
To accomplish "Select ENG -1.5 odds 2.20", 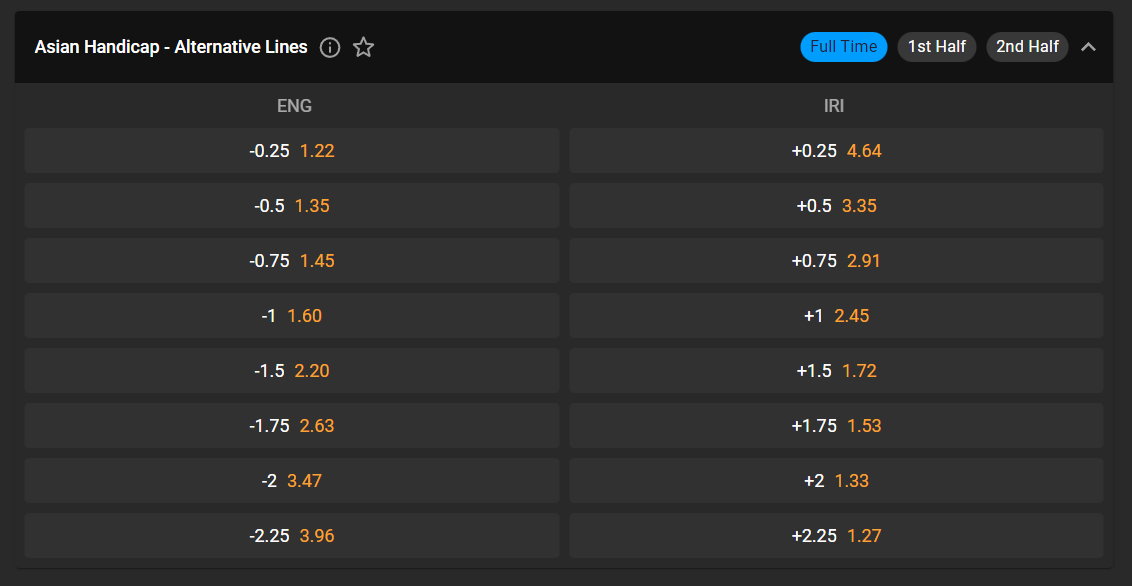I will click(x=292, y=370).
